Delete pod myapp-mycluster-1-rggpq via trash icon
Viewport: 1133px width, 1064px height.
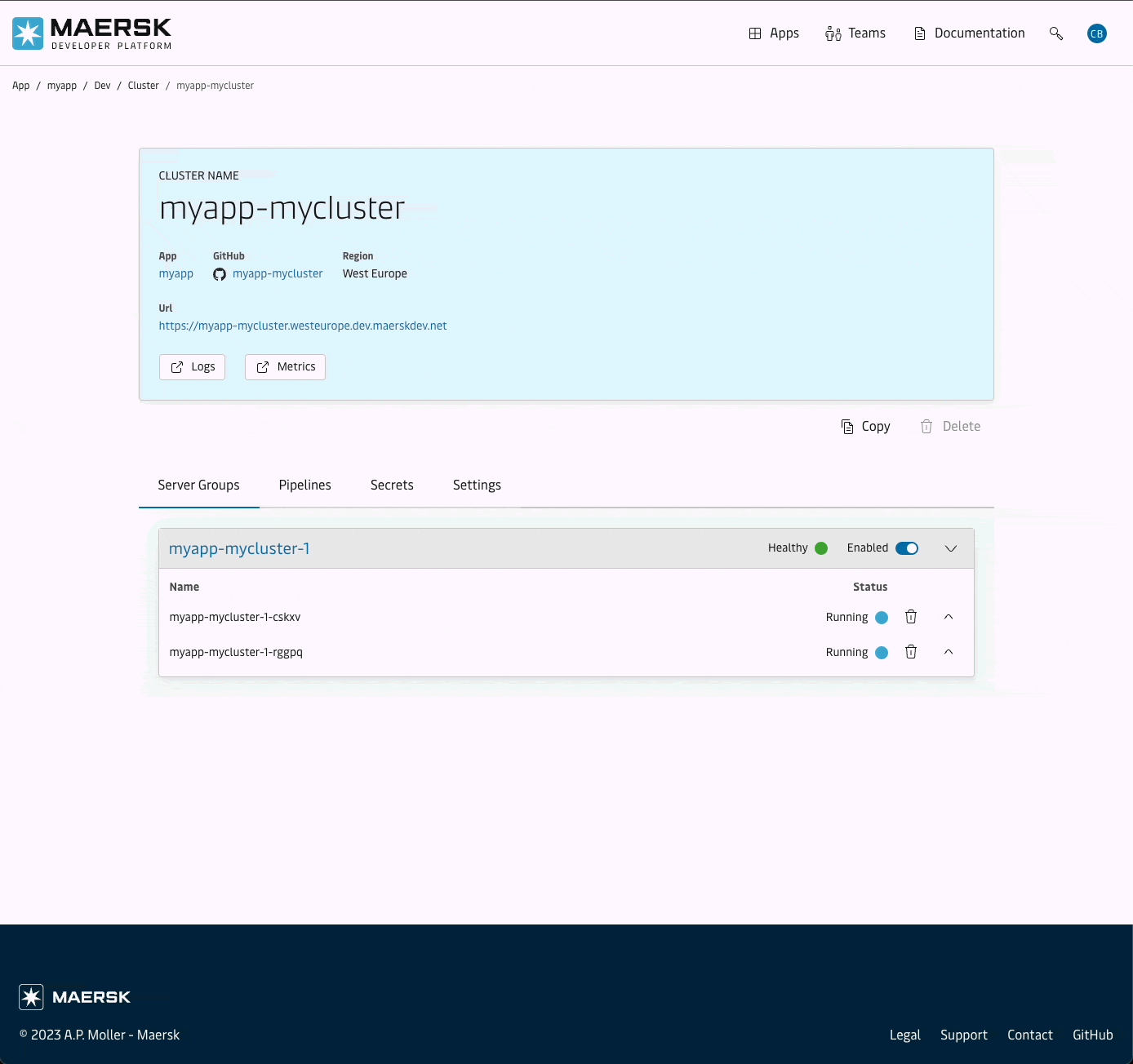coord(911,652)
